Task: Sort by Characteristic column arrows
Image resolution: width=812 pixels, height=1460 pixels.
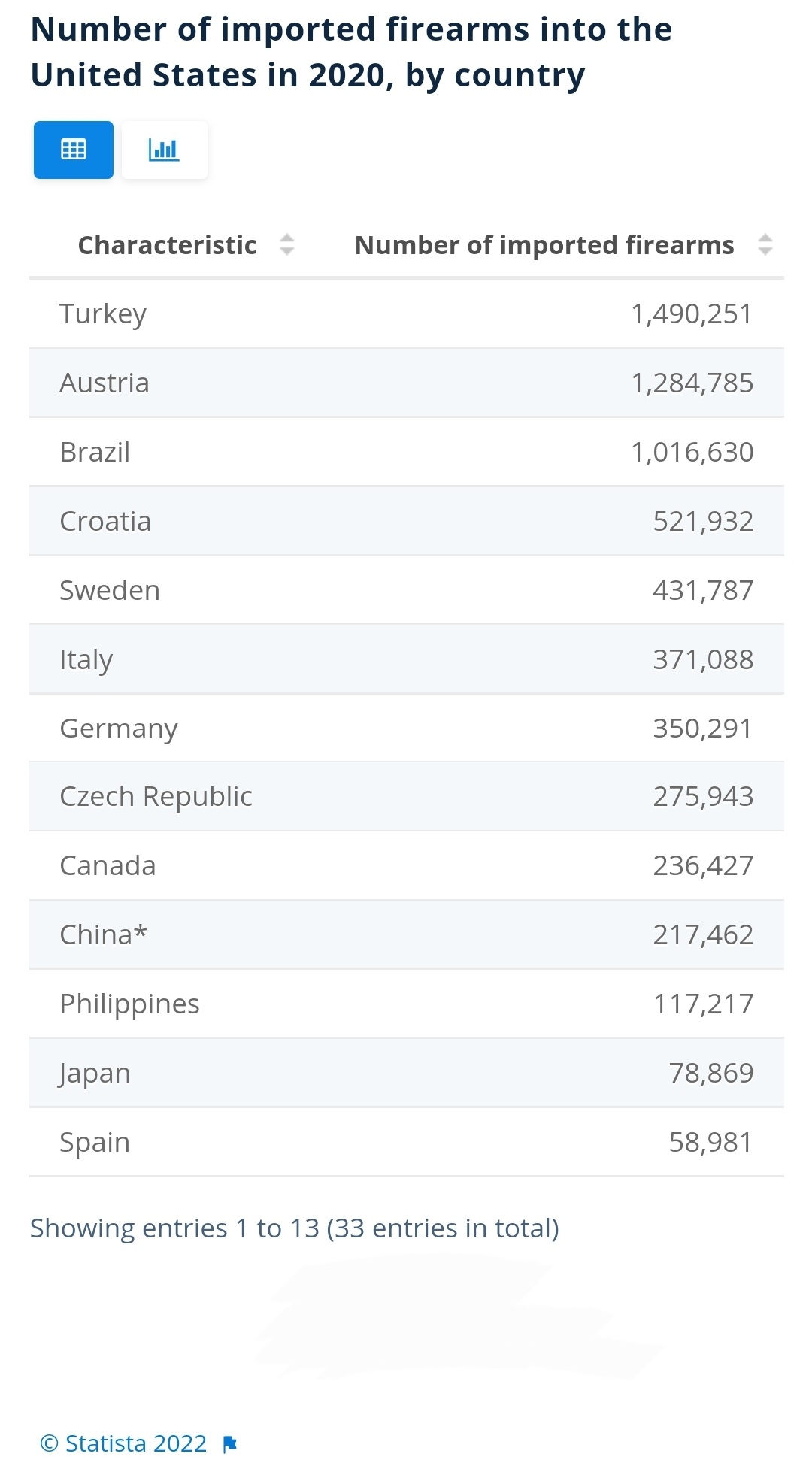Action: point(287,245)
